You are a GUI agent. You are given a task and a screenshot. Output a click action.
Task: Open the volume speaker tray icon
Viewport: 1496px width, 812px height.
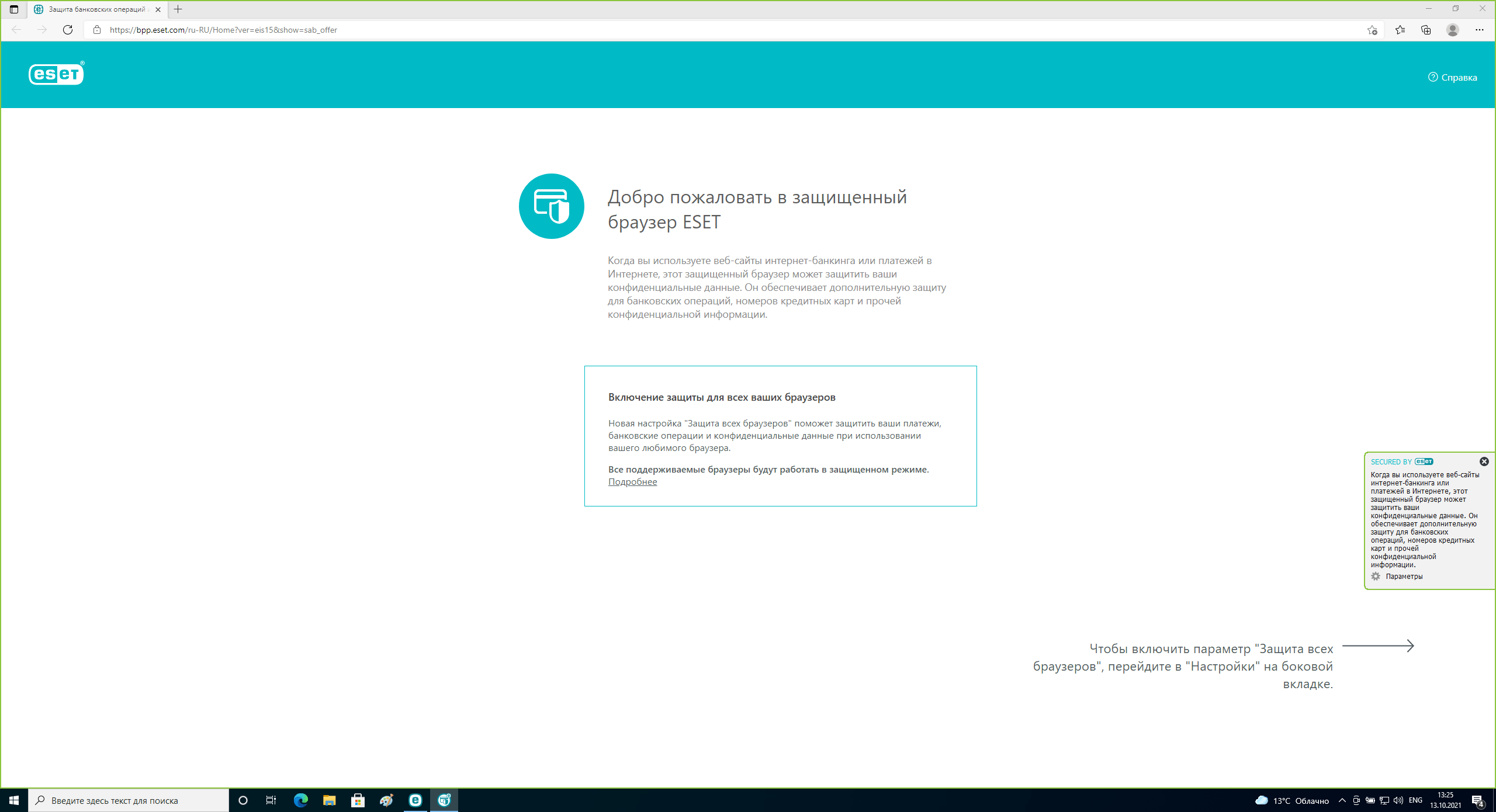[1398, 800]
